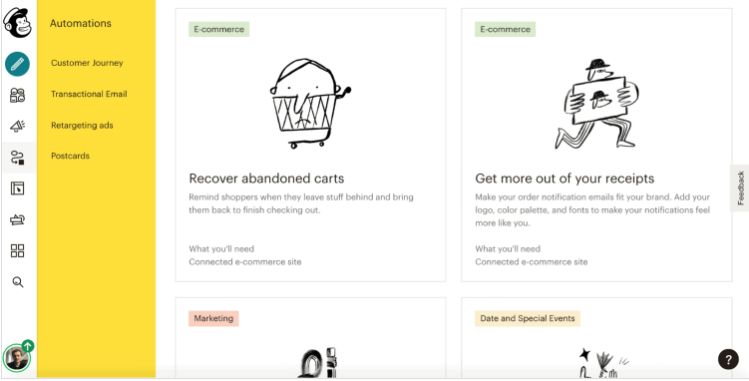Open the Create pencil icon

pos(17,64)
